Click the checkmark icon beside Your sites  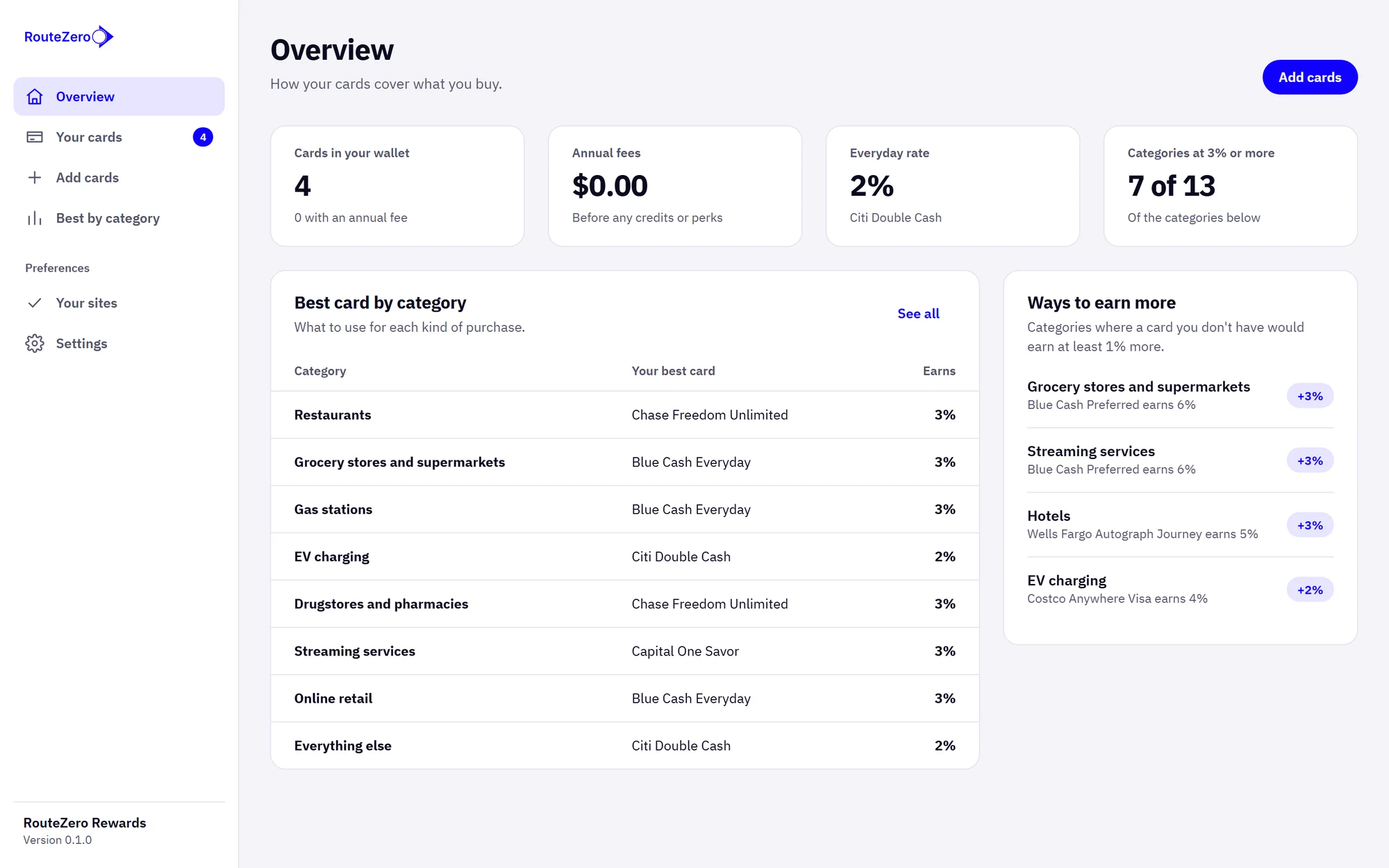[35, 303]
